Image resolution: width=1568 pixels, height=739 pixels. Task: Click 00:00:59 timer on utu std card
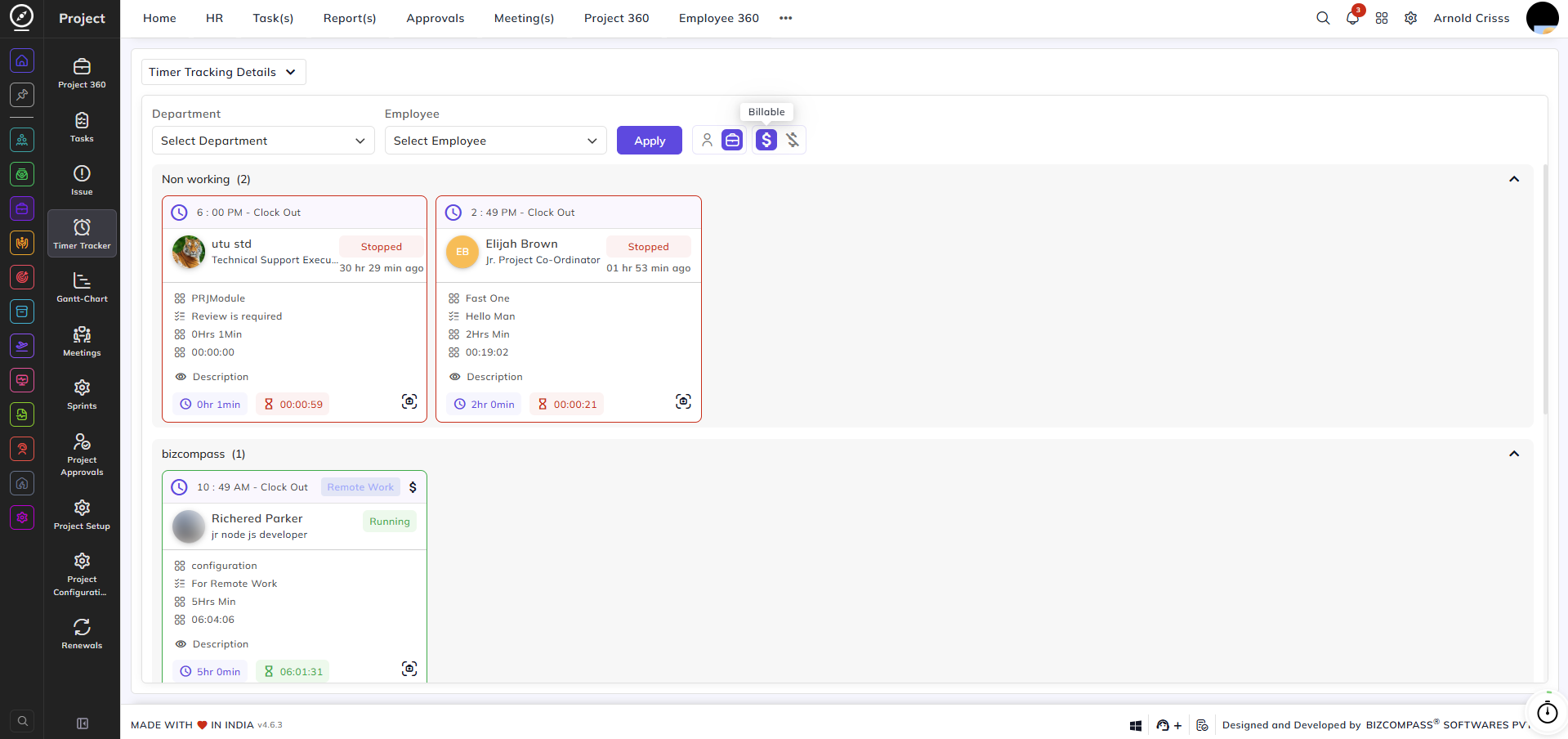click(293, 405)
